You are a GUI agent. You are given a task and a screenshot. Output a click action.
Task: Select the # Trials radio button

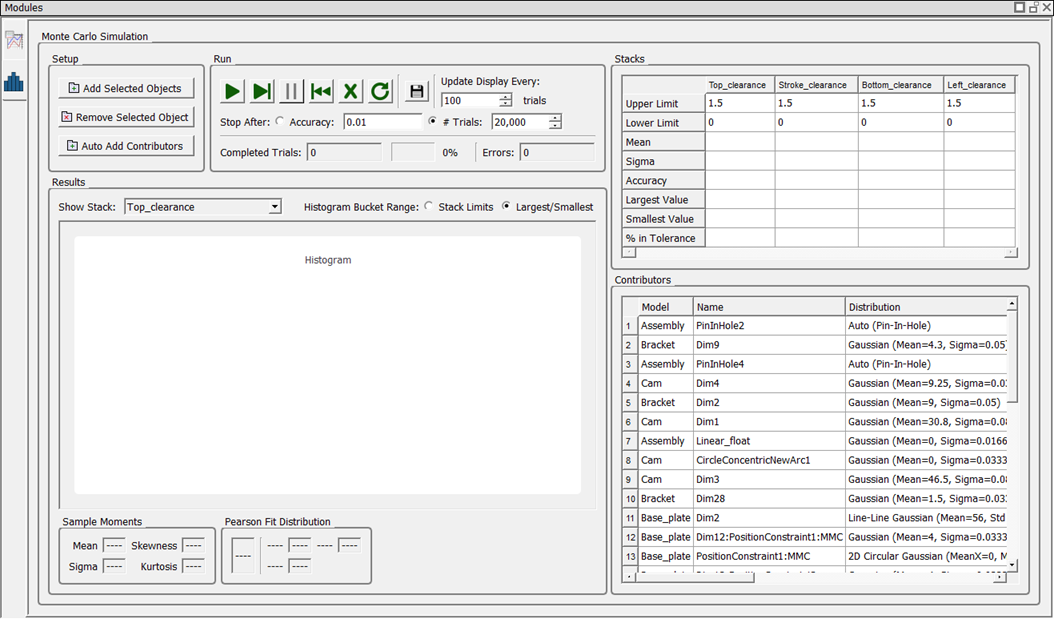coord(432,122)
